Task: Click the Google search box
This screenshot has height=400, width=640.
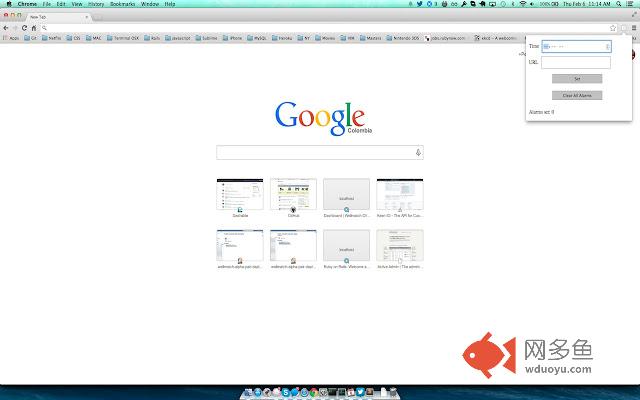Action: [320, 152]
